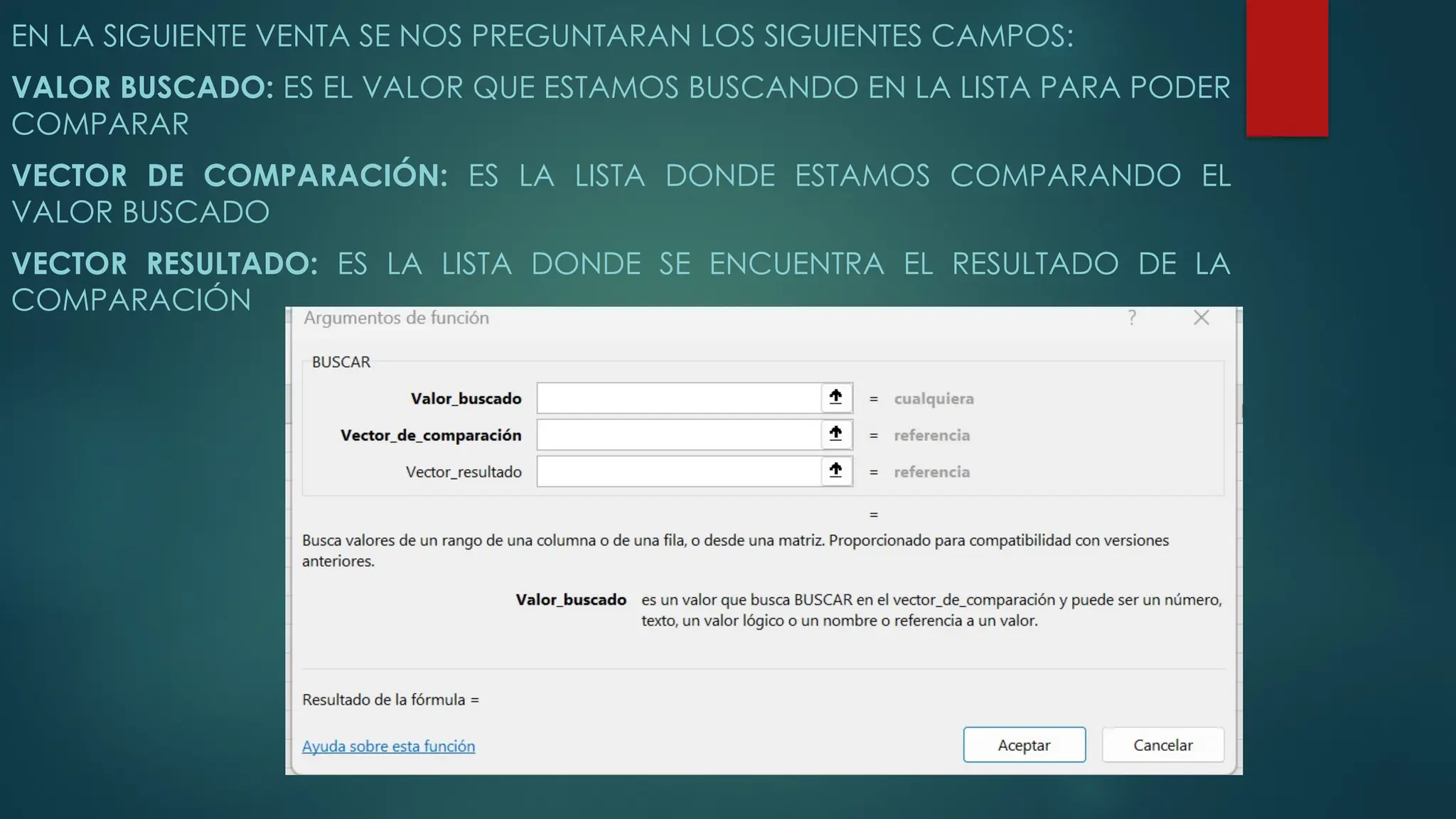The width and height of the screenshot is (1456, 819).
Task: Click the Vector_de_comparación input field
Action: [679, 435]
